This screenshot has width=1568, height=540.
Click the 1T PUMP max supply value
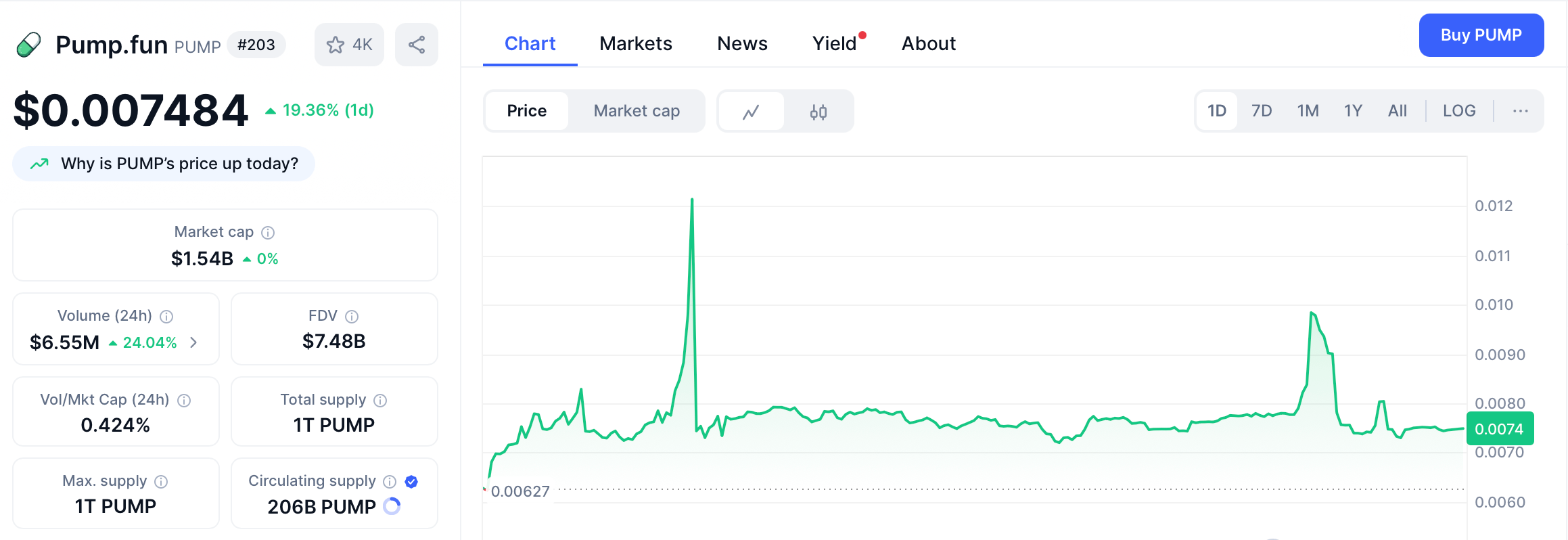coord(116,506)
